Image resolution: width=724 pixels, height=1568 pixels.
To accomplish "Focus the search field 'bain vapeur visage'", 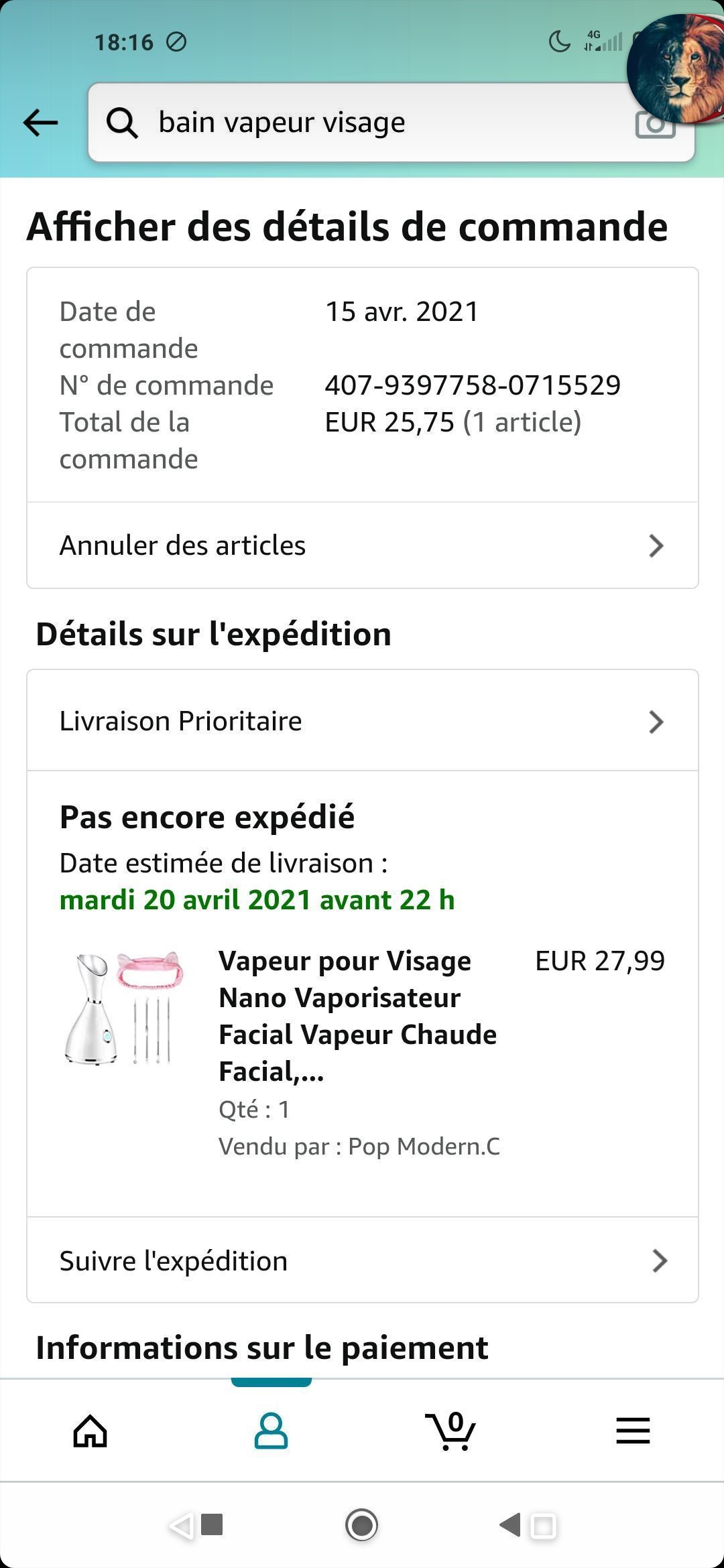I will [x=375, y=123].
